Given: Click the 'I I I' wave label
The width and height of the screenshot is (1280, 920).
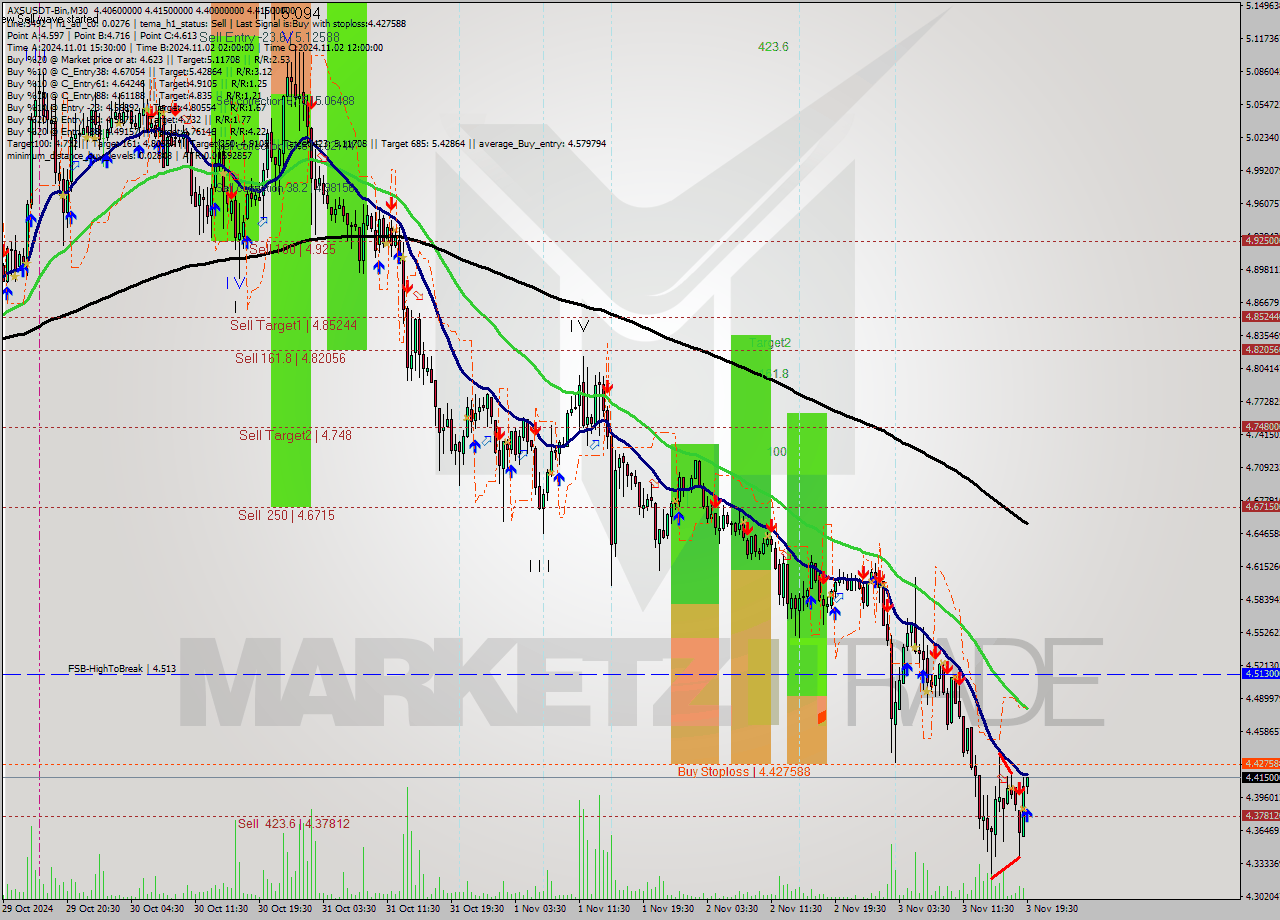Looking at the screenshot, I should (539, 566).
